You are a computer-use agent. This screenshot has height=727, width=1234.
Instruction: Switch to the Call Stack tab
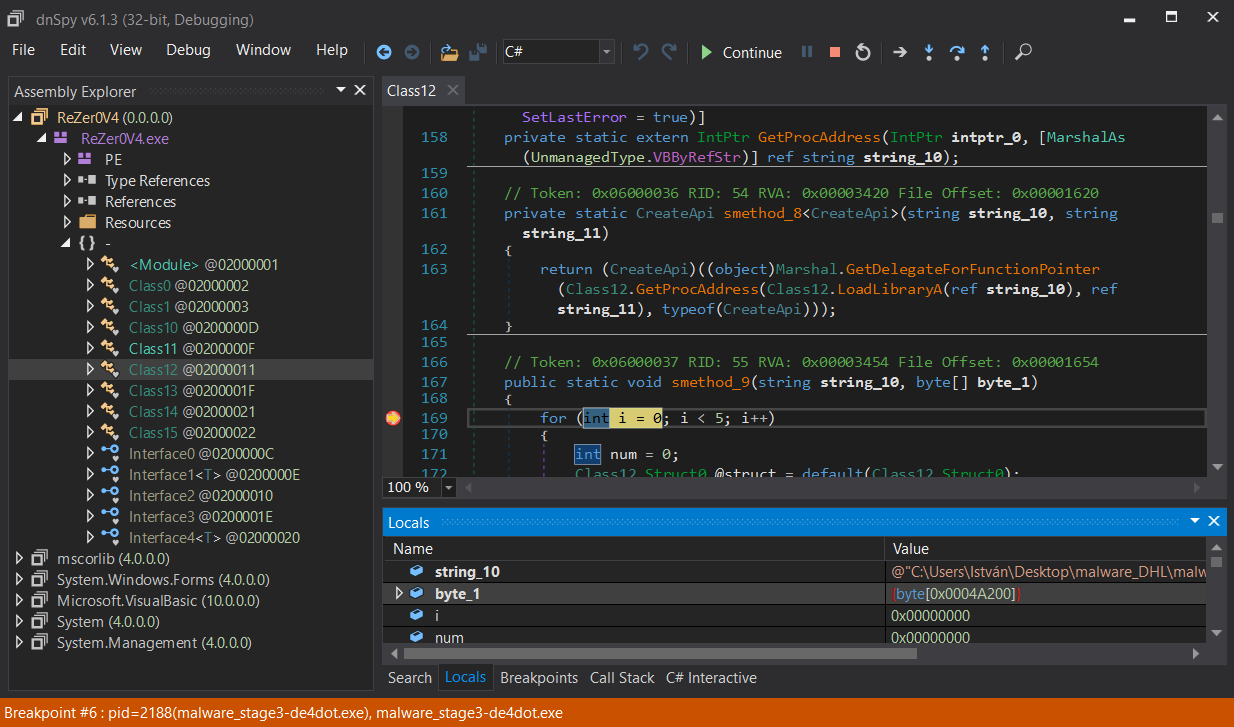pyautogui.click(x=622, y=678)
